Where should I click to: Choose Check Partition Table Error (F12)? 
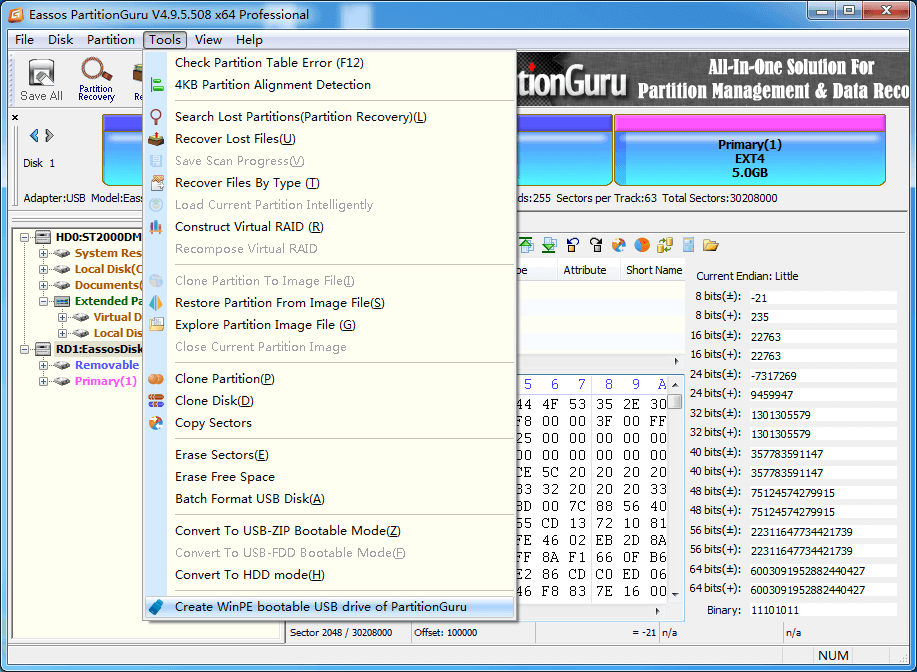(x=329, y=63)
